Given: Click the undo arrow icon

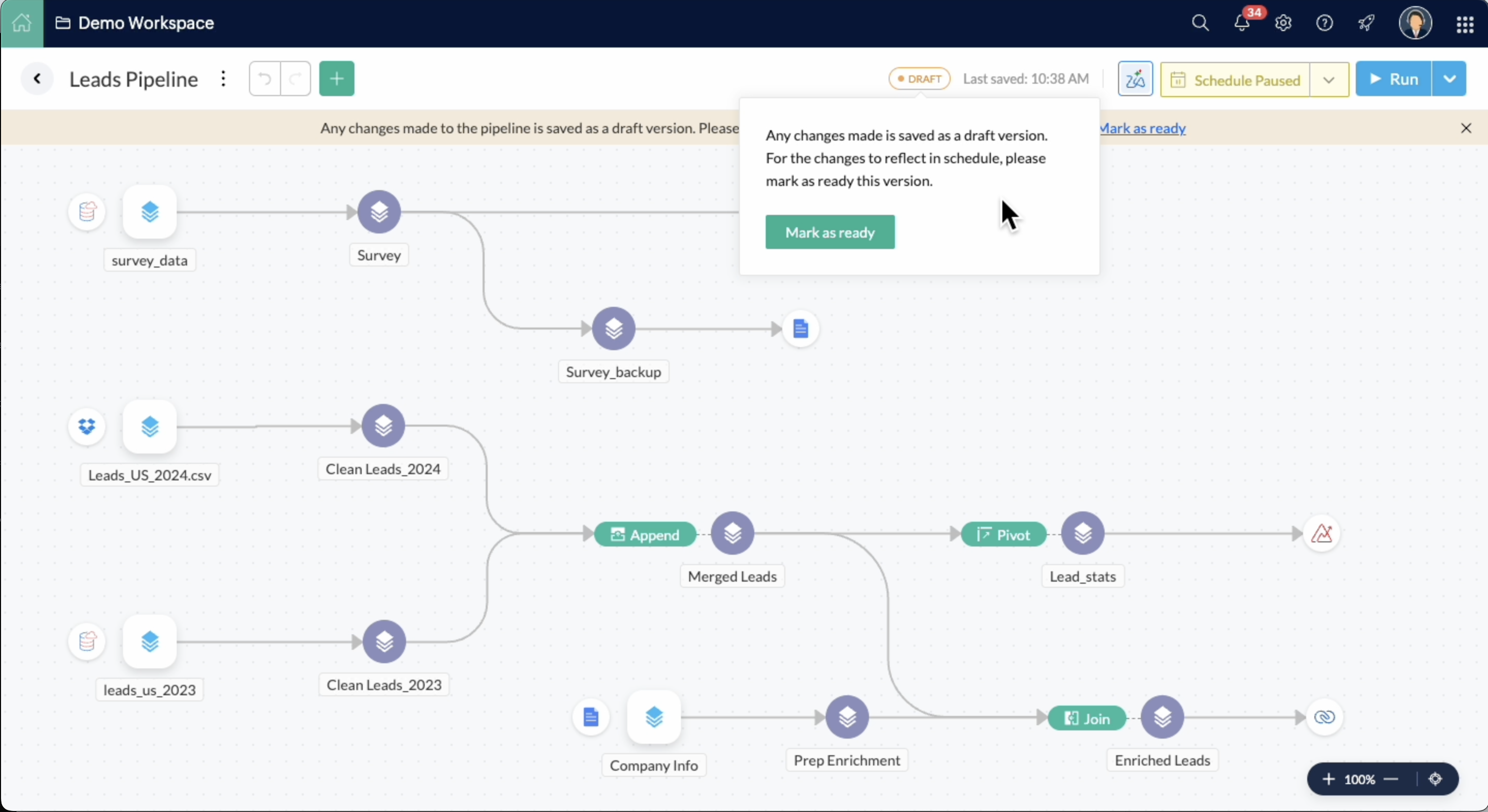Looking at the screenshot, I should click(265, 79).
